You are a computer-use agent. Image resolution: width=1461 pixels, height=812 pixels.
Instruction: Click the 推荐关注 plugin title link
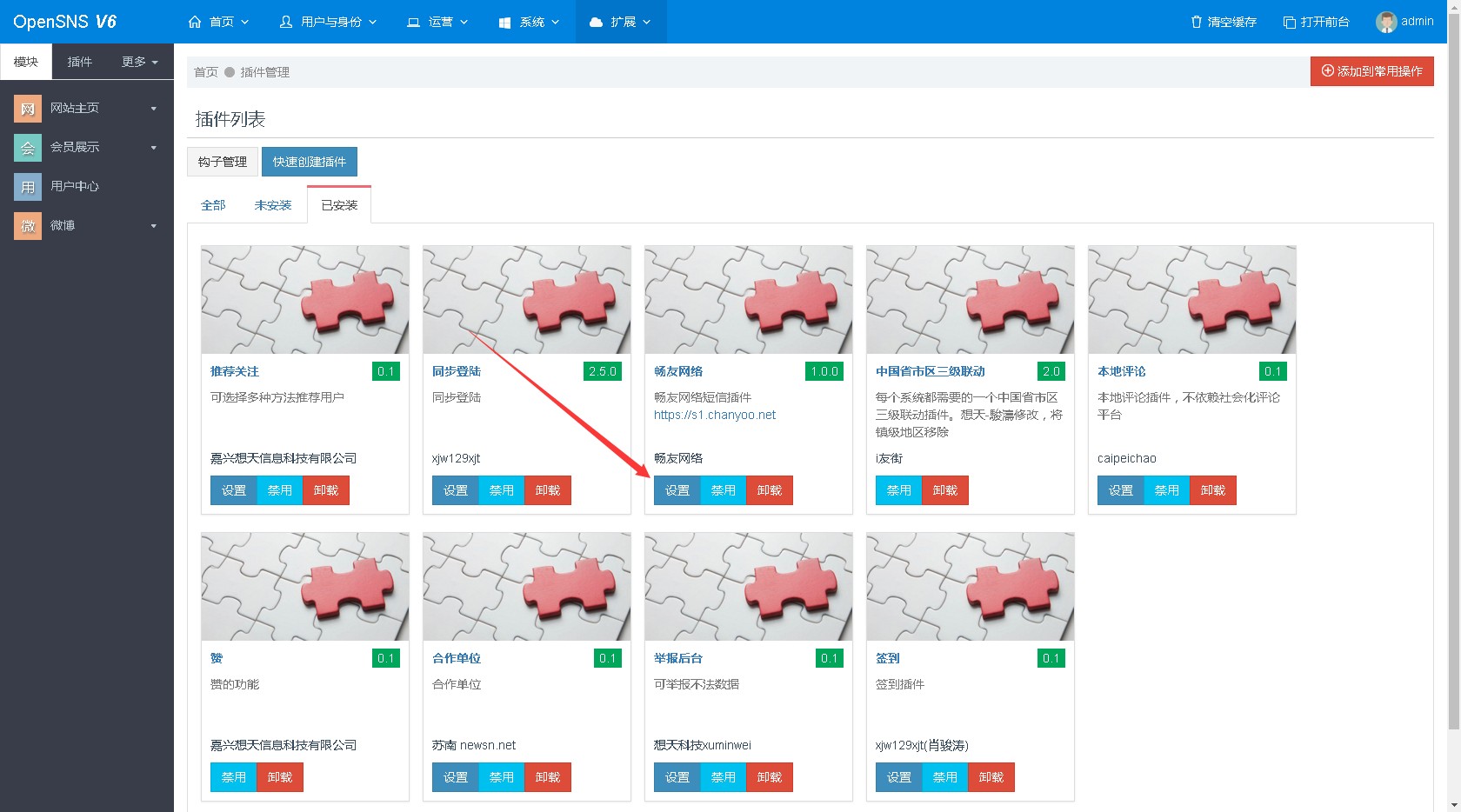tap(235, 371)
